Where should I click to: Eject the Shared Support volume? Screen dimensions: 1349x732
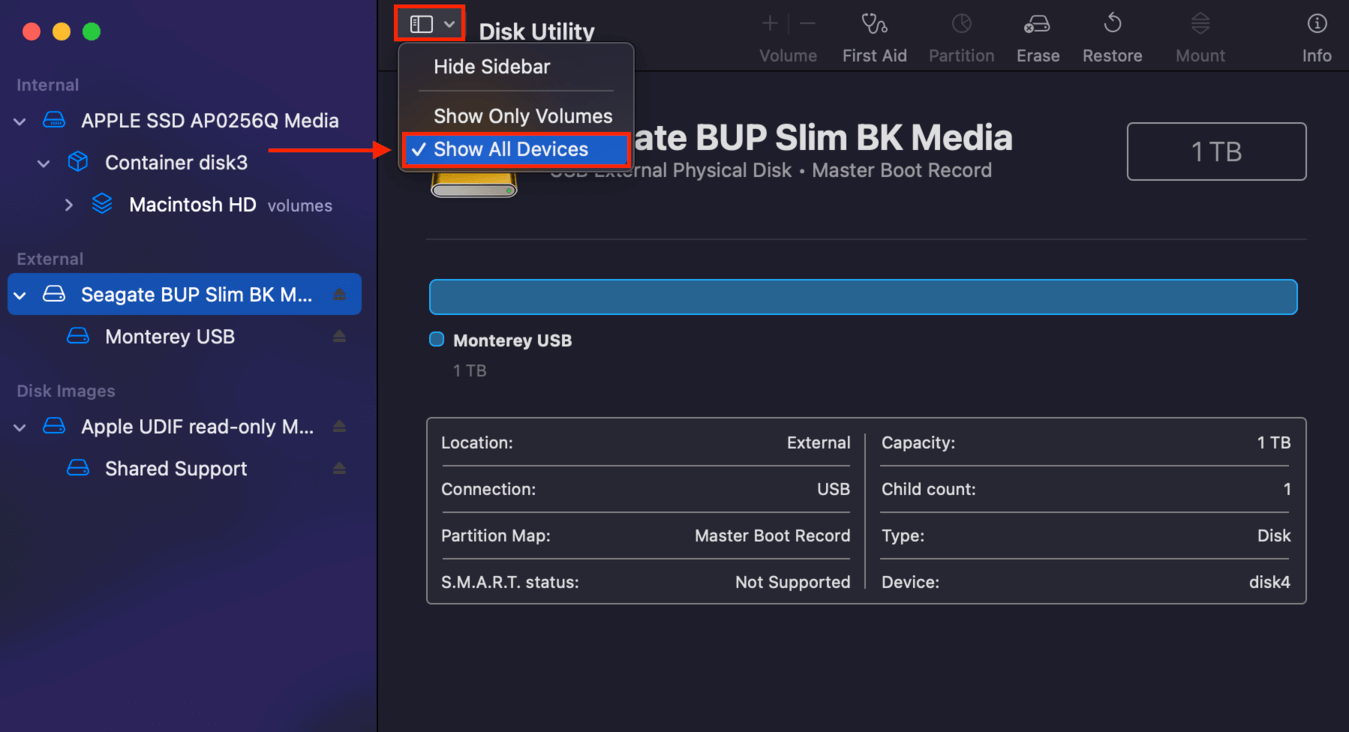point(340,469)
